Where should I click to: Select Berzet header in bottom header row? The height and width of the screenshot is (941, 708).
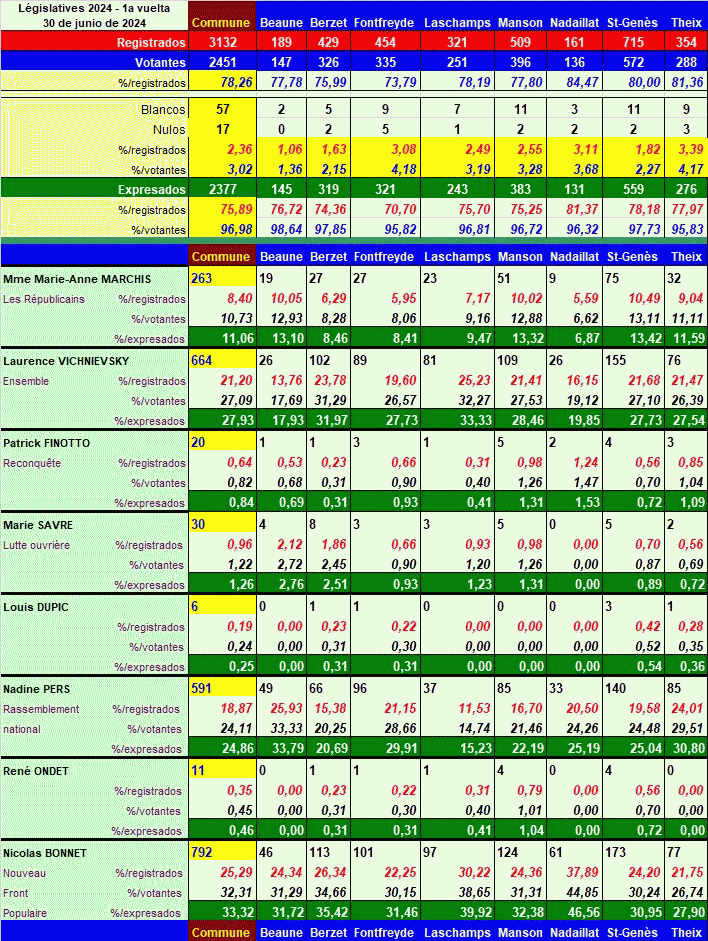click(x=328, y=933)
